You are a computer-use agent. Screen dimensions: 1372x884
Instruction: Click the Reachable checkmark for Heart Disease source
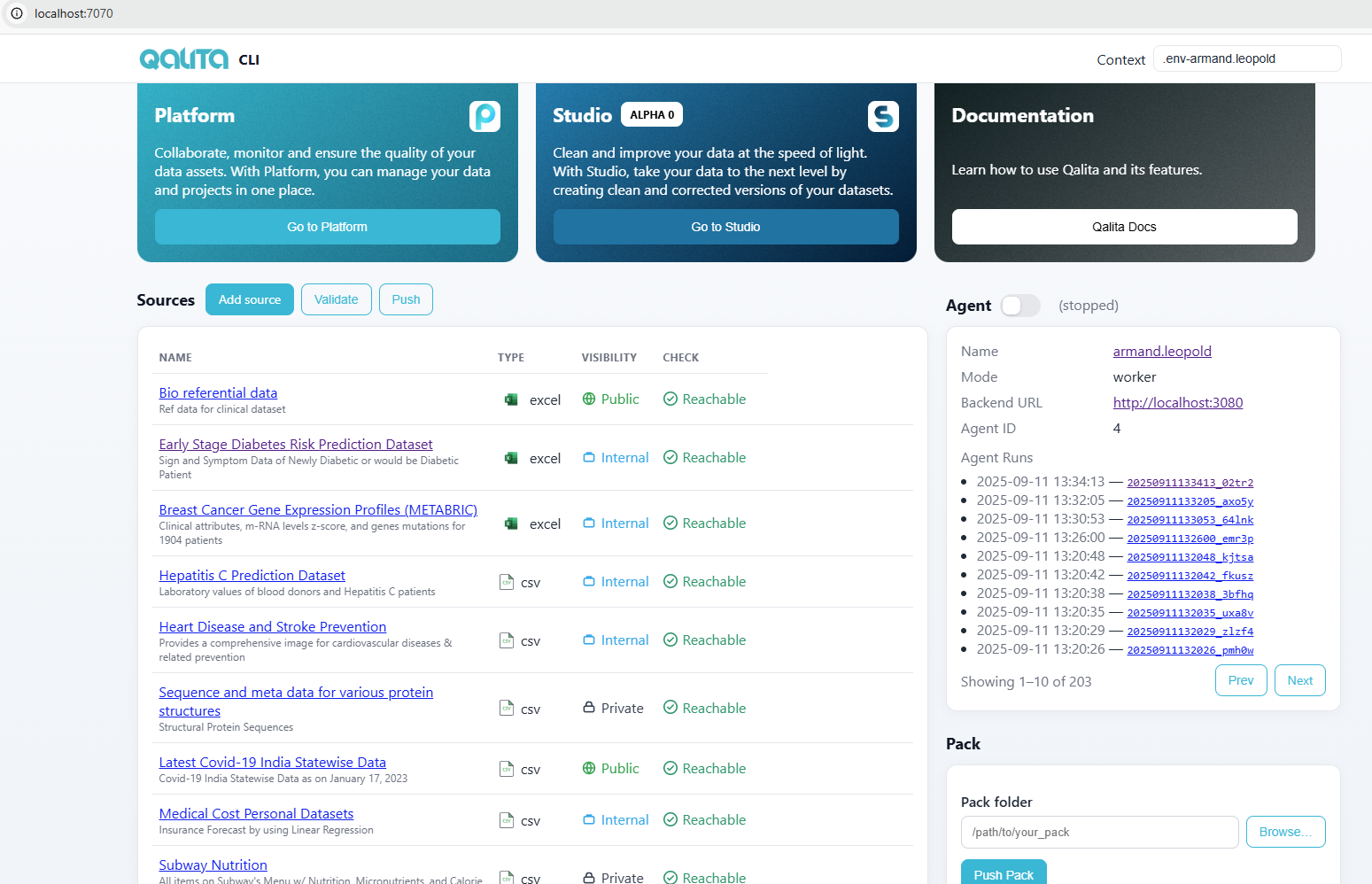[x=670, y=640]
